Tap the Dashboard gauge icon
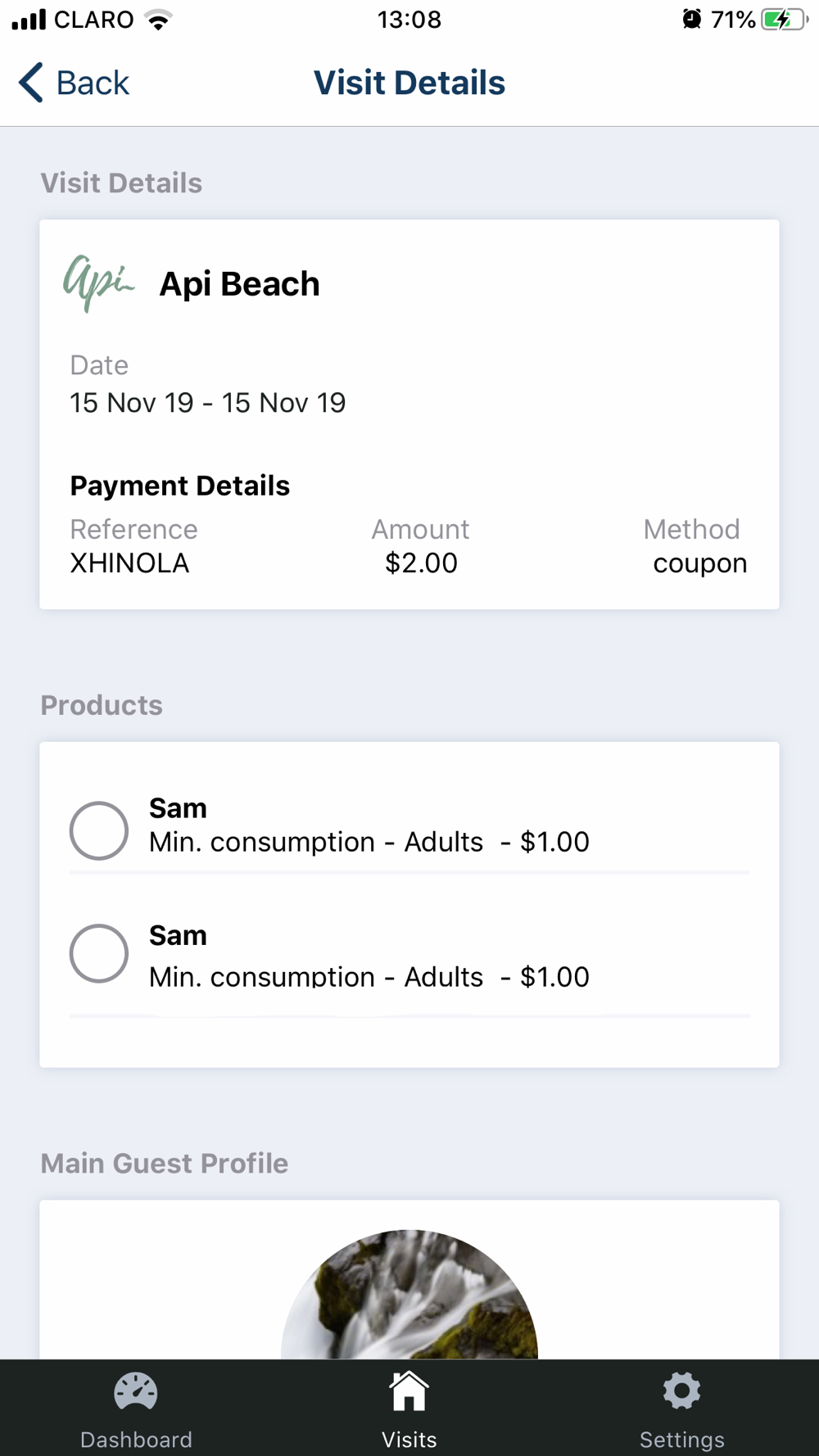Image resolution: width=819 pixels, height=1456 pixels. click(136, 1391)
